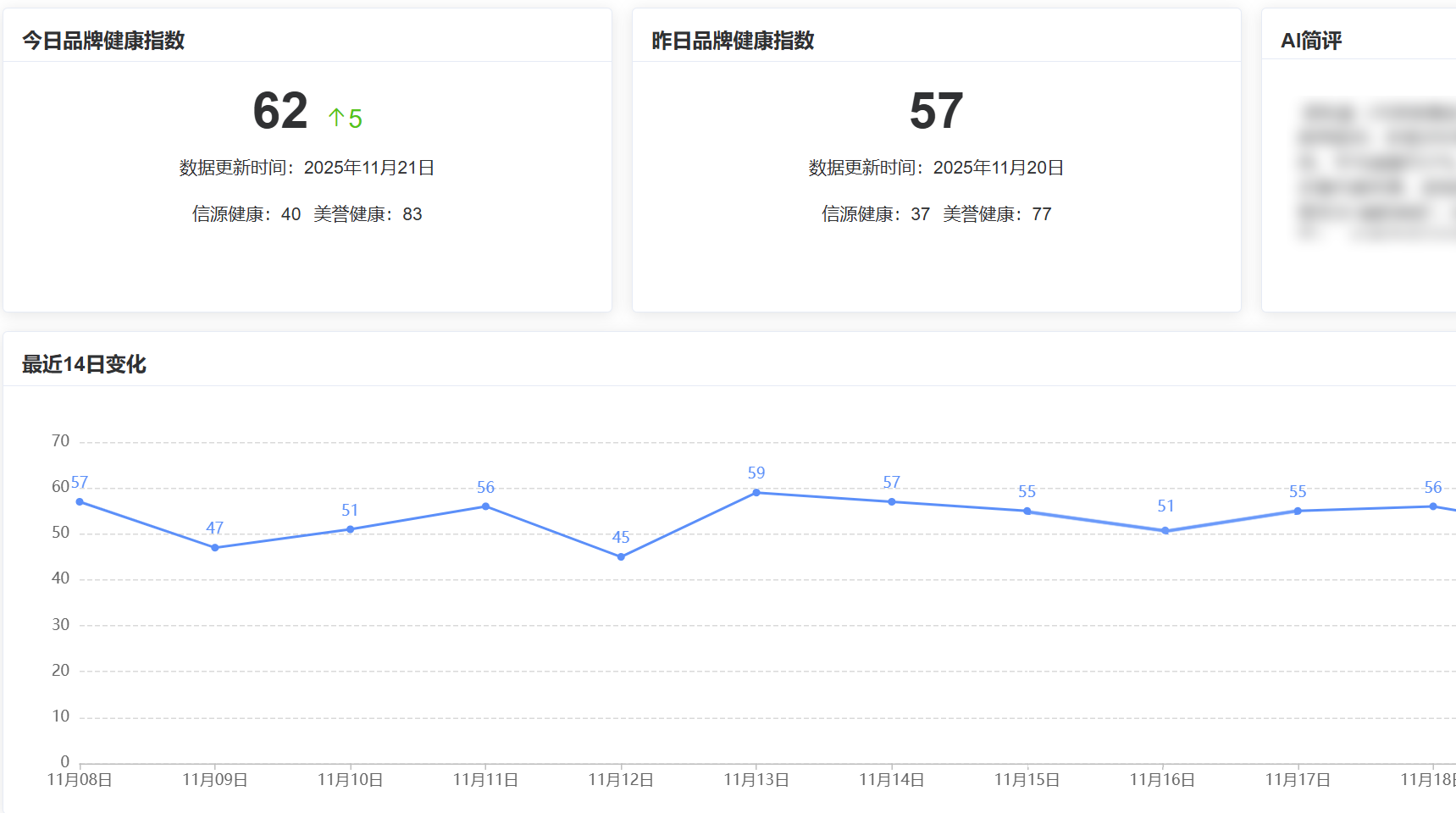The height and width of the screenshot is (813, 1456).
Task: Click the 美誉健康: 83 metric text
Action: point(368,214)
